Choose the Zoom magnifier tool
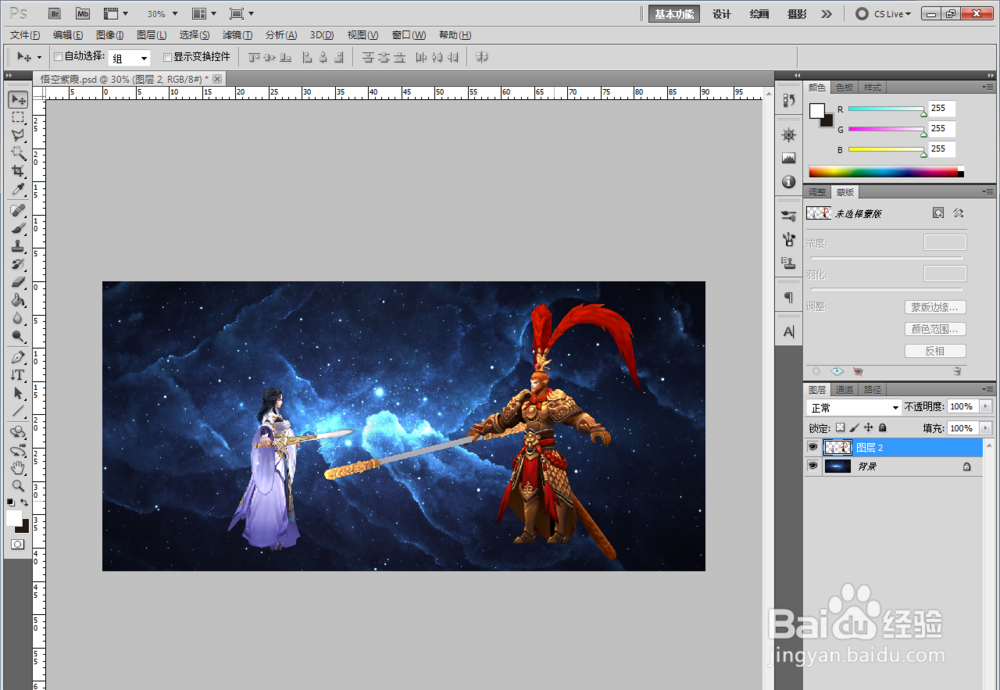 point(18,485)
